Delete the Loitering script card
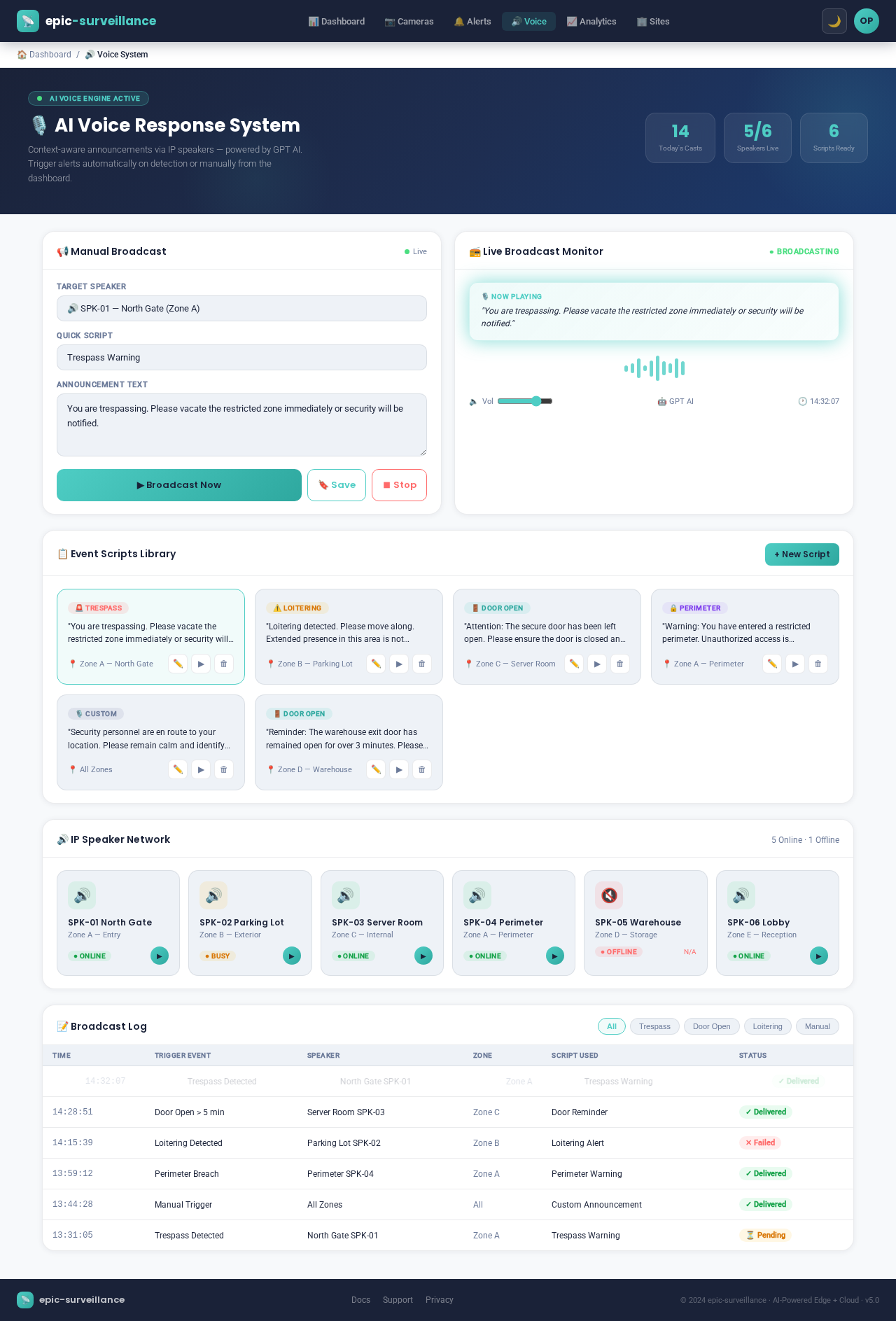Screen dimensions: 896x1321 422,664
